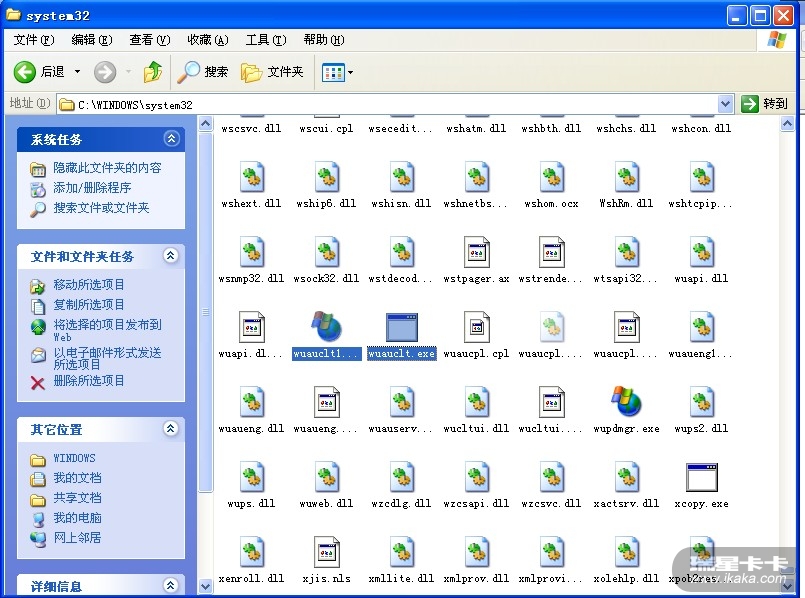
Task: Select the wups2.dll file icon
Action: click(x=701, y=402)
